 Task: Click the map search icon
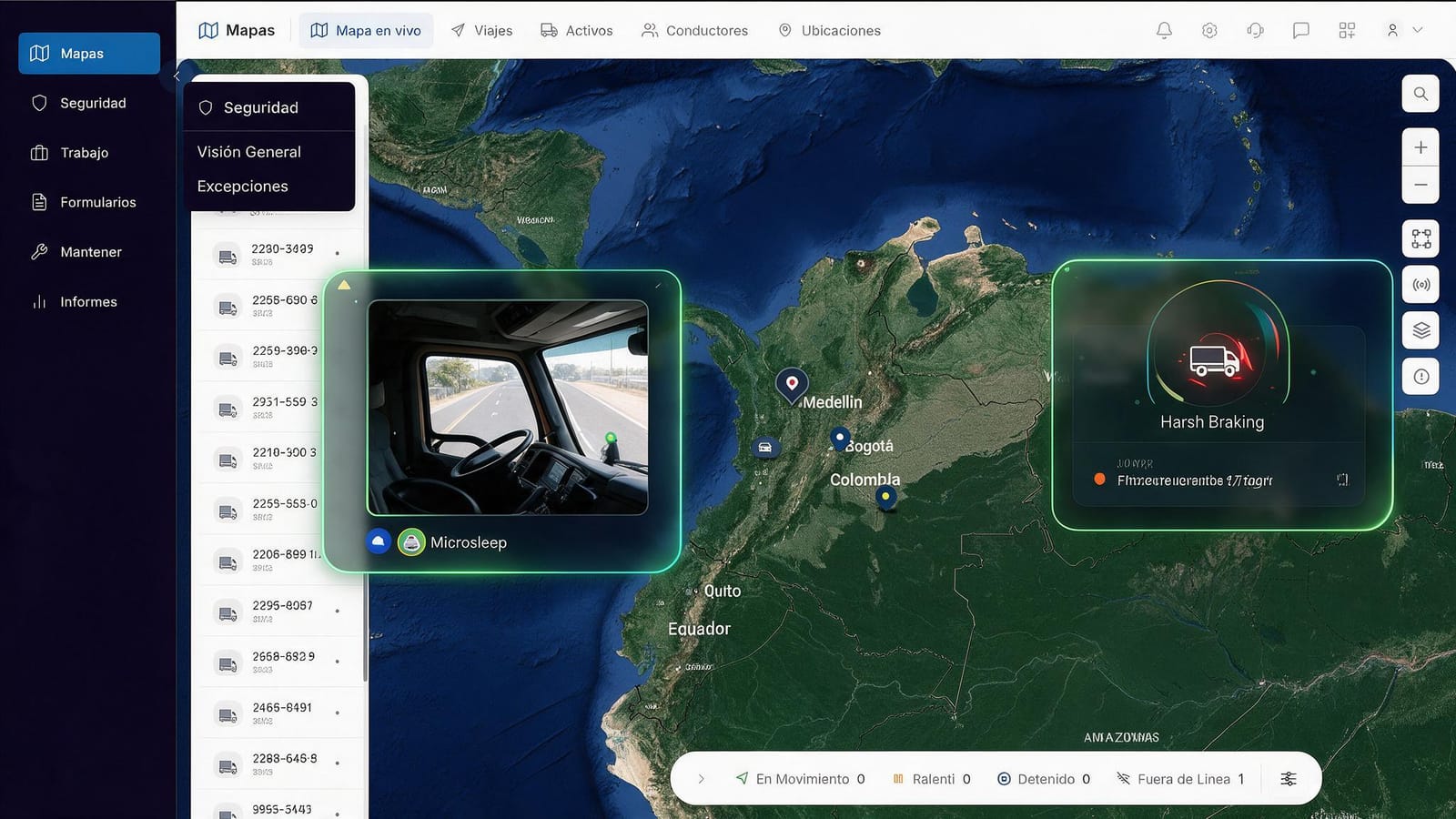click(1421, 94)
